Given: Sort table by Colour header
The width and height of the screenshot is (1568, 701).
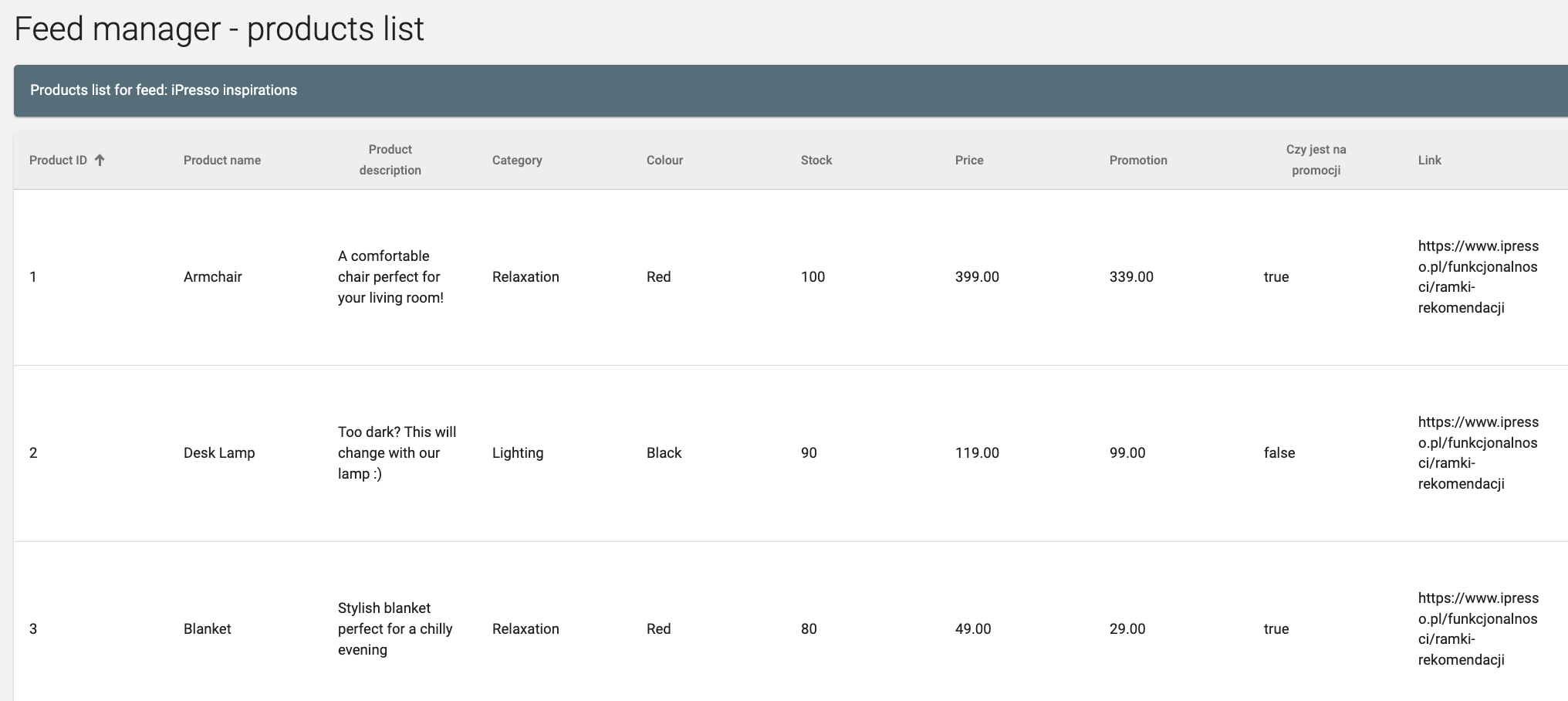Looking at the screenshot, I should [x=664, y=160].
